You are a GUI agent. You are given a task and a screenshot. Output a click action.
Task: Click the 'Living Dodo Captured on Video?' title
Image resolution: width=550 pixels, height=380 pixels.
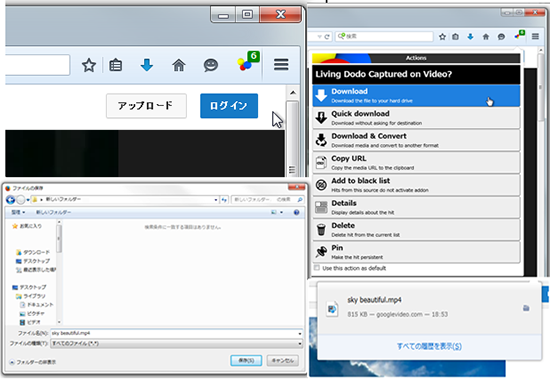(383, 74)
